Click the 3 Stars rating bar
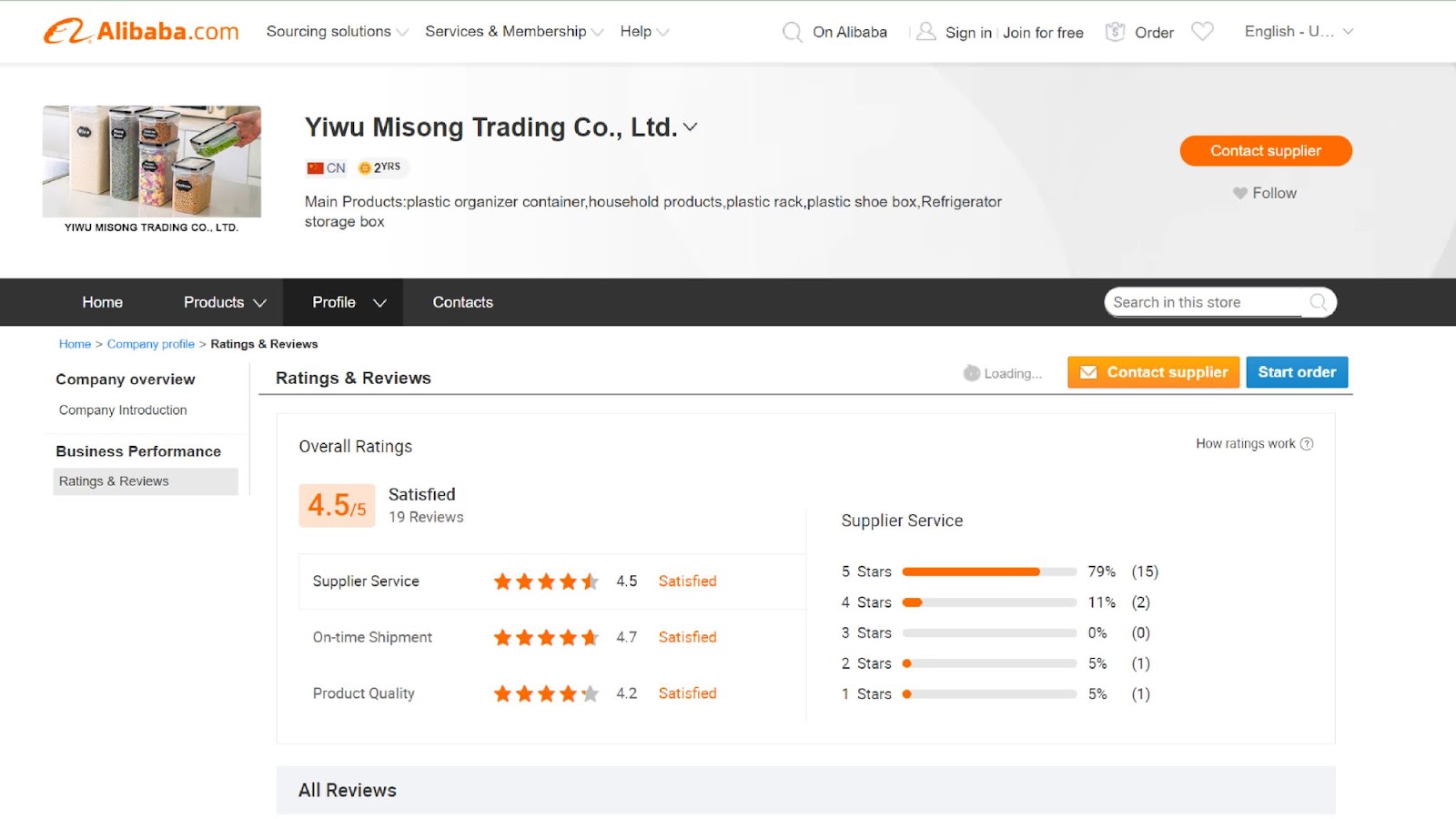The image size is (1456, 819). [989, 633]
